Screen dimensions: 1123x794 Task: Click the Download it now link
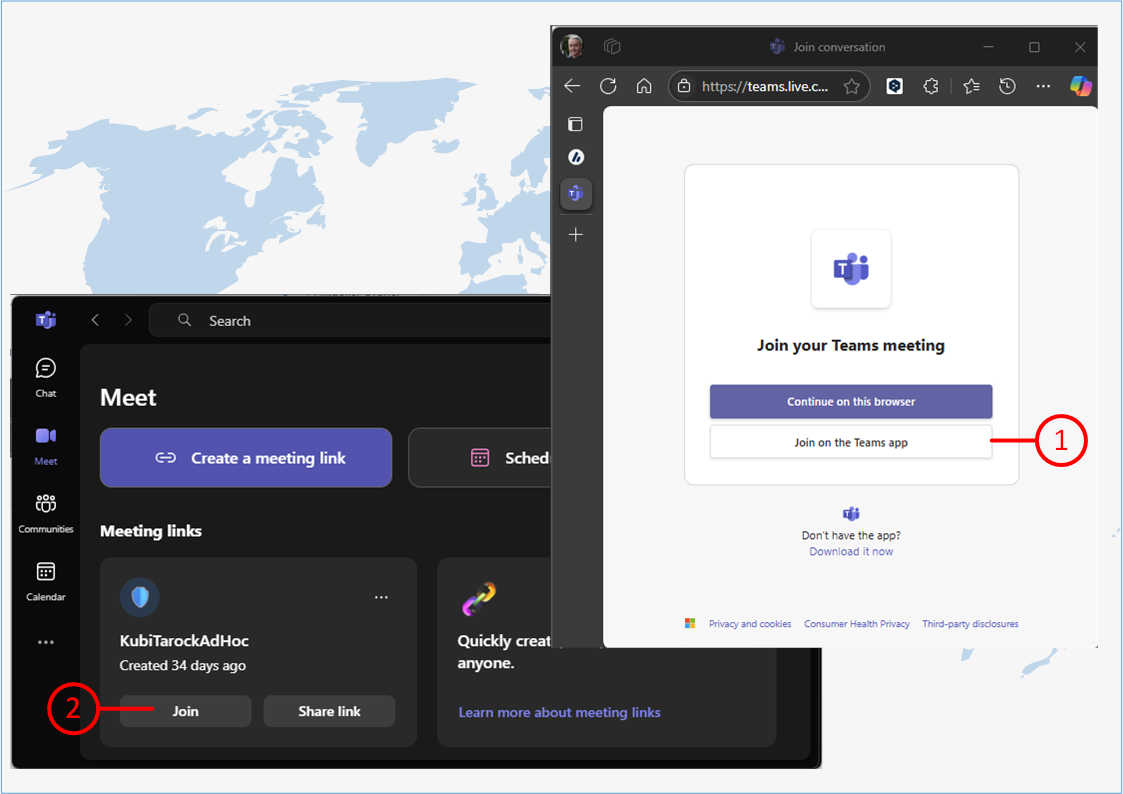coord(851,552)
